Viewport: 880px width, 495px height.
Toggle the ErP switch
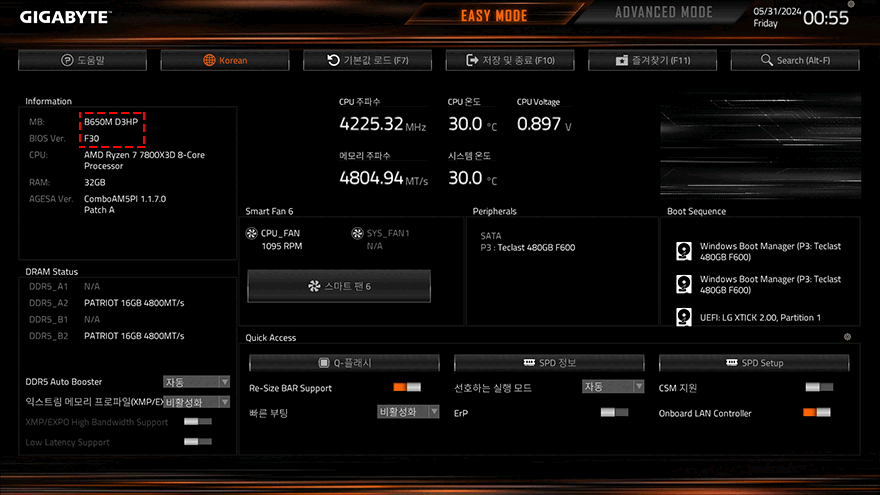coord(614,412)
